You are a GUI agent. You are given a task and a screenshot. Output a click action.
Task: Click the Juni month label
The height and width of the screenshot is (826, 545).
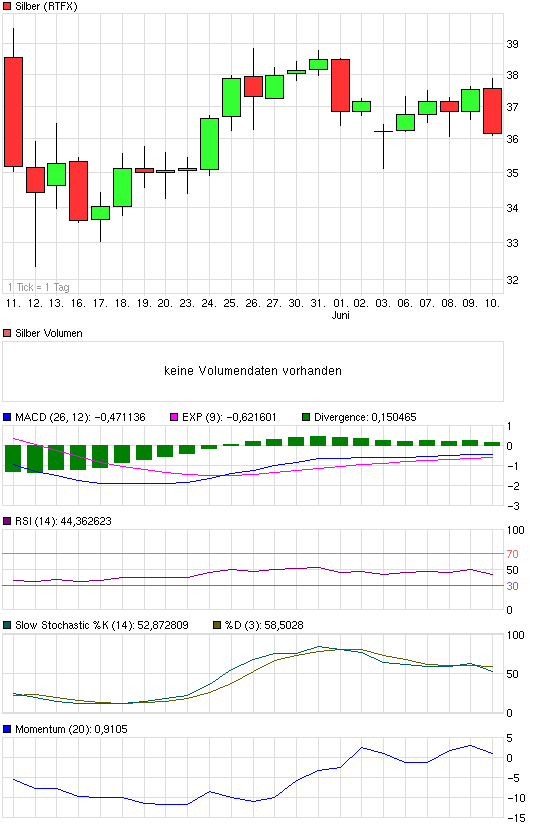point(341,315)
